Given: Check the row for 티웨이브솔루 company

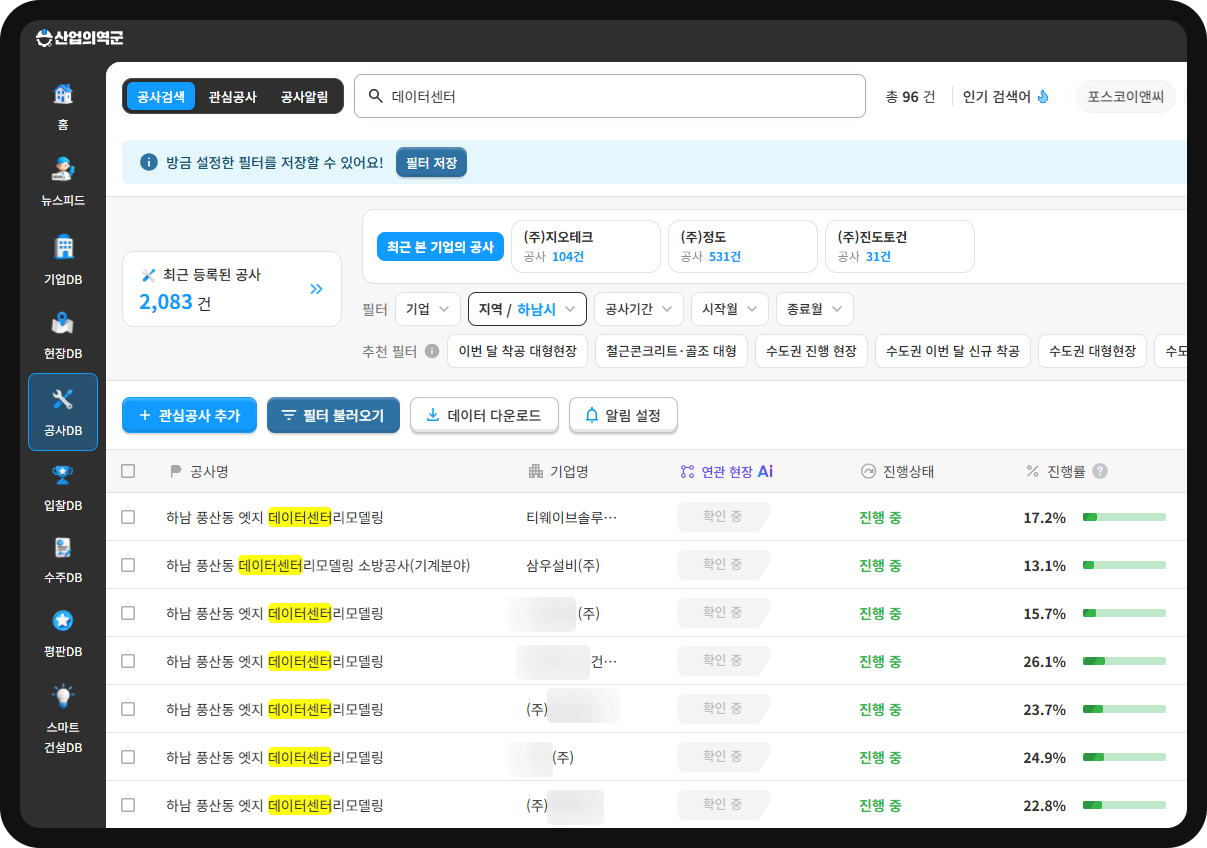Looking at the screenshot, I should tap(128, 517).
